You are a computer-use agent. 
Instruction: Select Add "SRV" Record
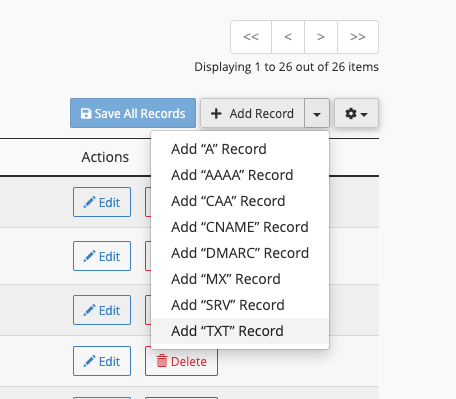click(x=240, y=305)
